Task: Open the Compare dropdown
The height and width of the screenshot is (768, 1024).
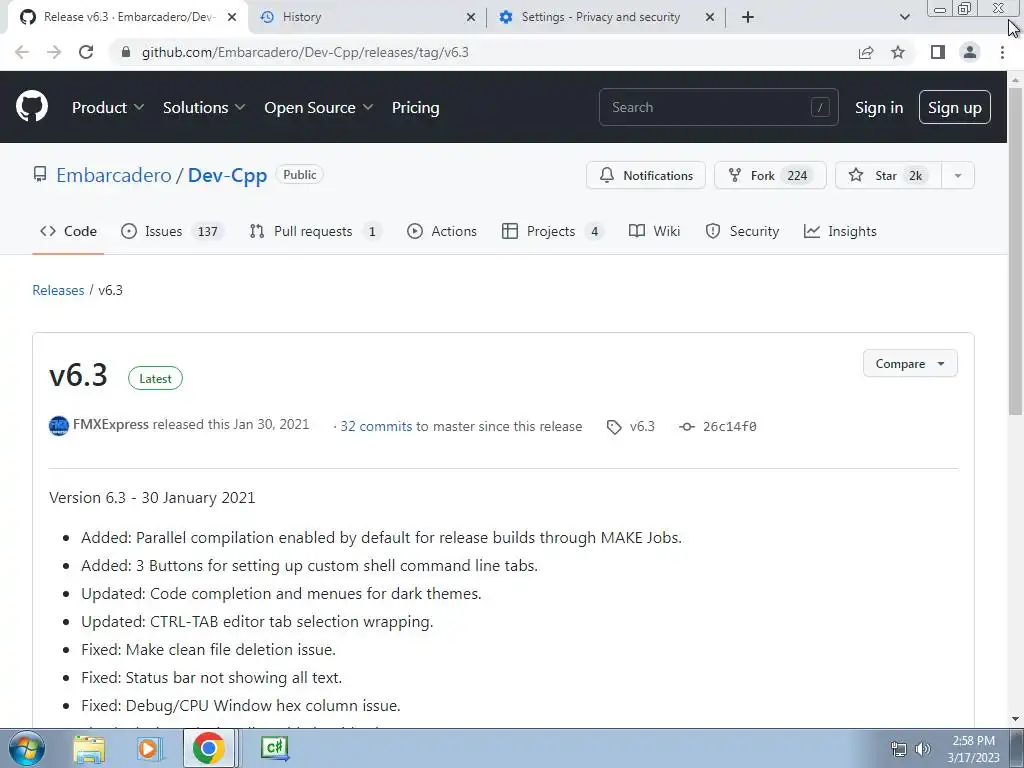Action: coord(910,363)
